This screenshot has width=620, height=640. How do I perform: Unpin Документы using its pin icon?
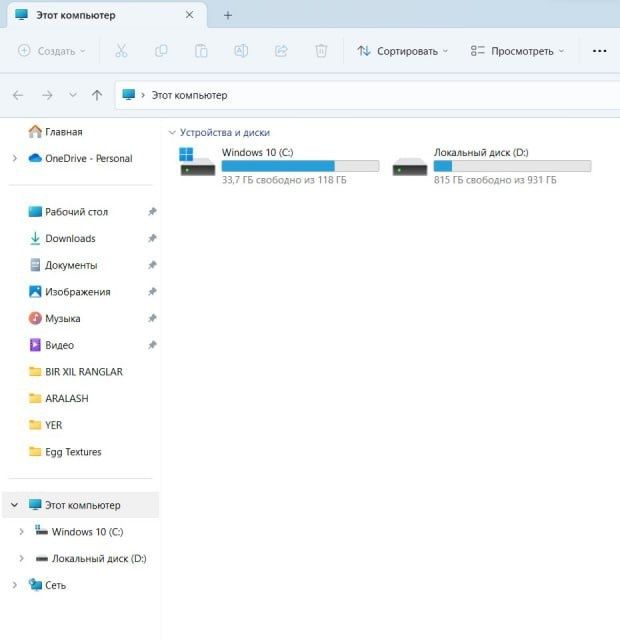coord(152,265)
